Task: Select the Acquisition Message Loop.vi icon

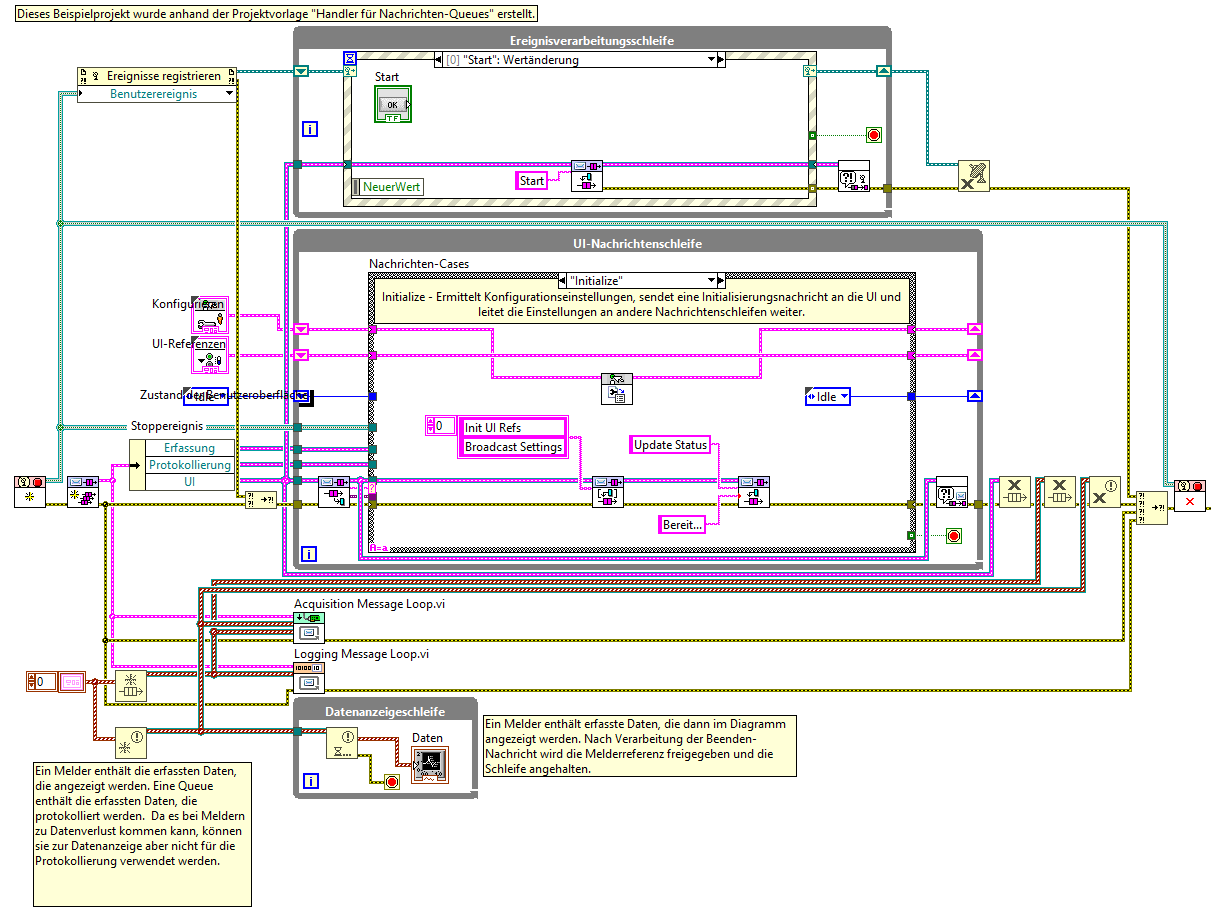Action: click(x=309, y=627)
